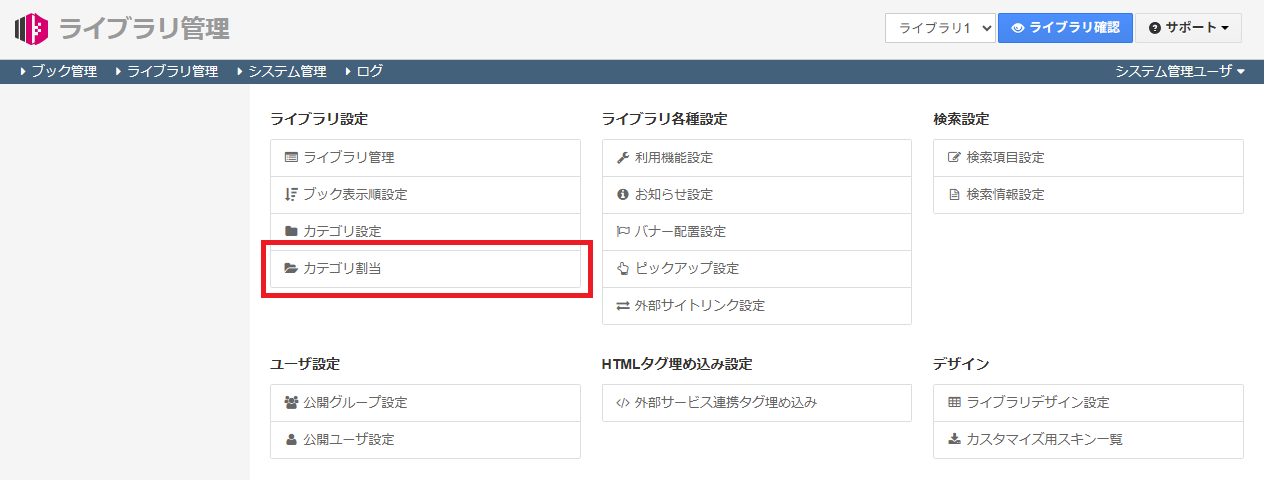Click the group icon beside 公開グループ設定
1264x480 pixels.
291,403
